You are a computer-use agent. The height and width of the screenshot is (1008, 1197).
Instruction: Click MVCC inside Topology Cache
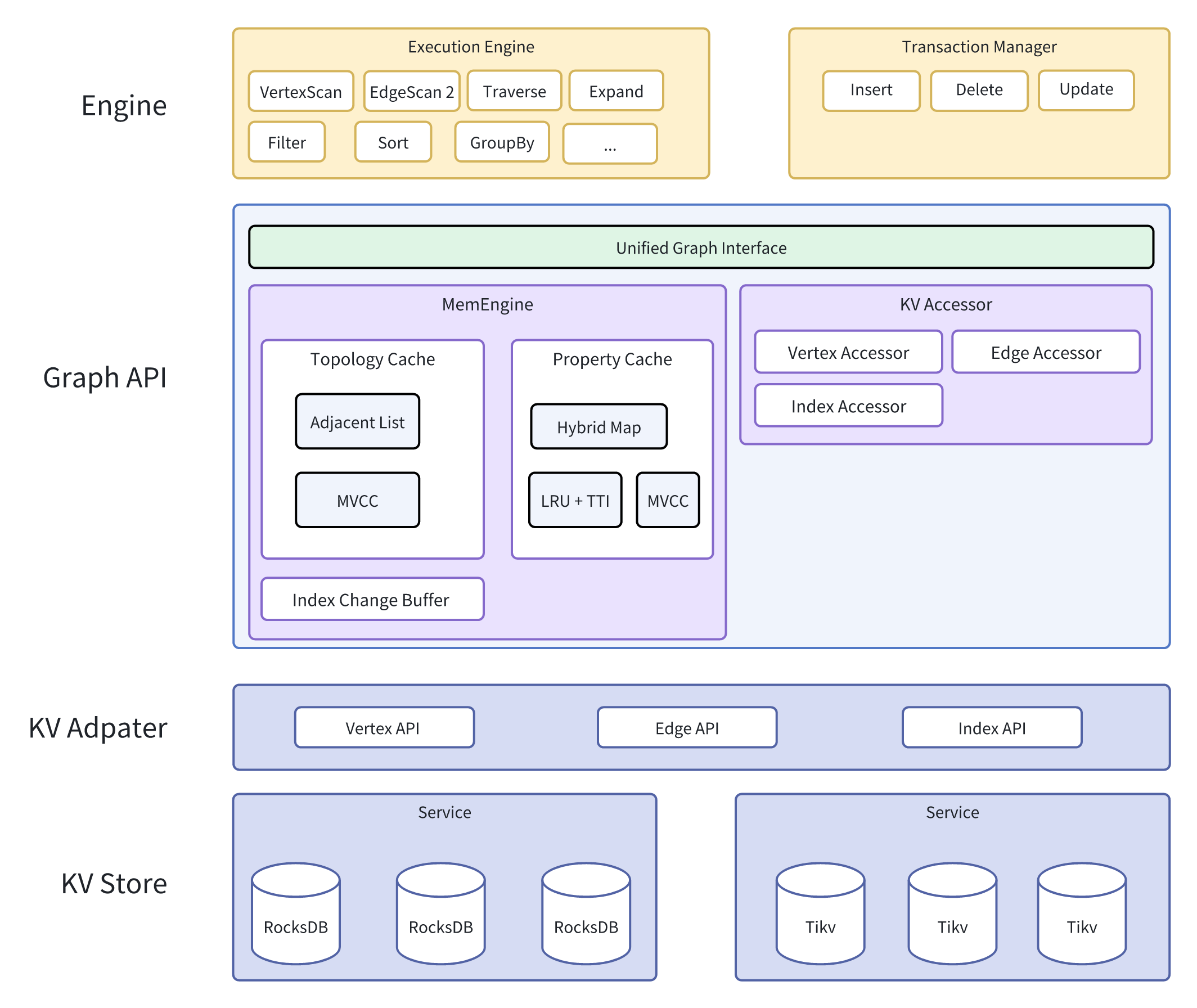(357, 501)
